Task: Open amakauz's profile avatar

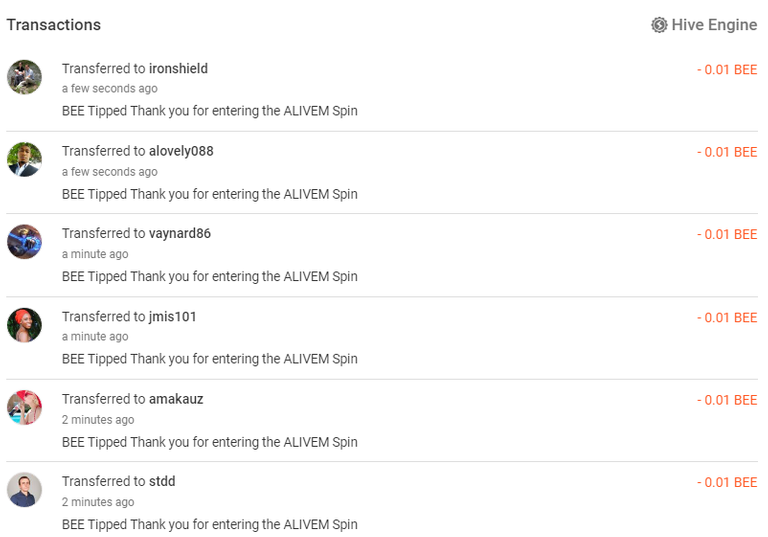Action: [x=24, y=407]
